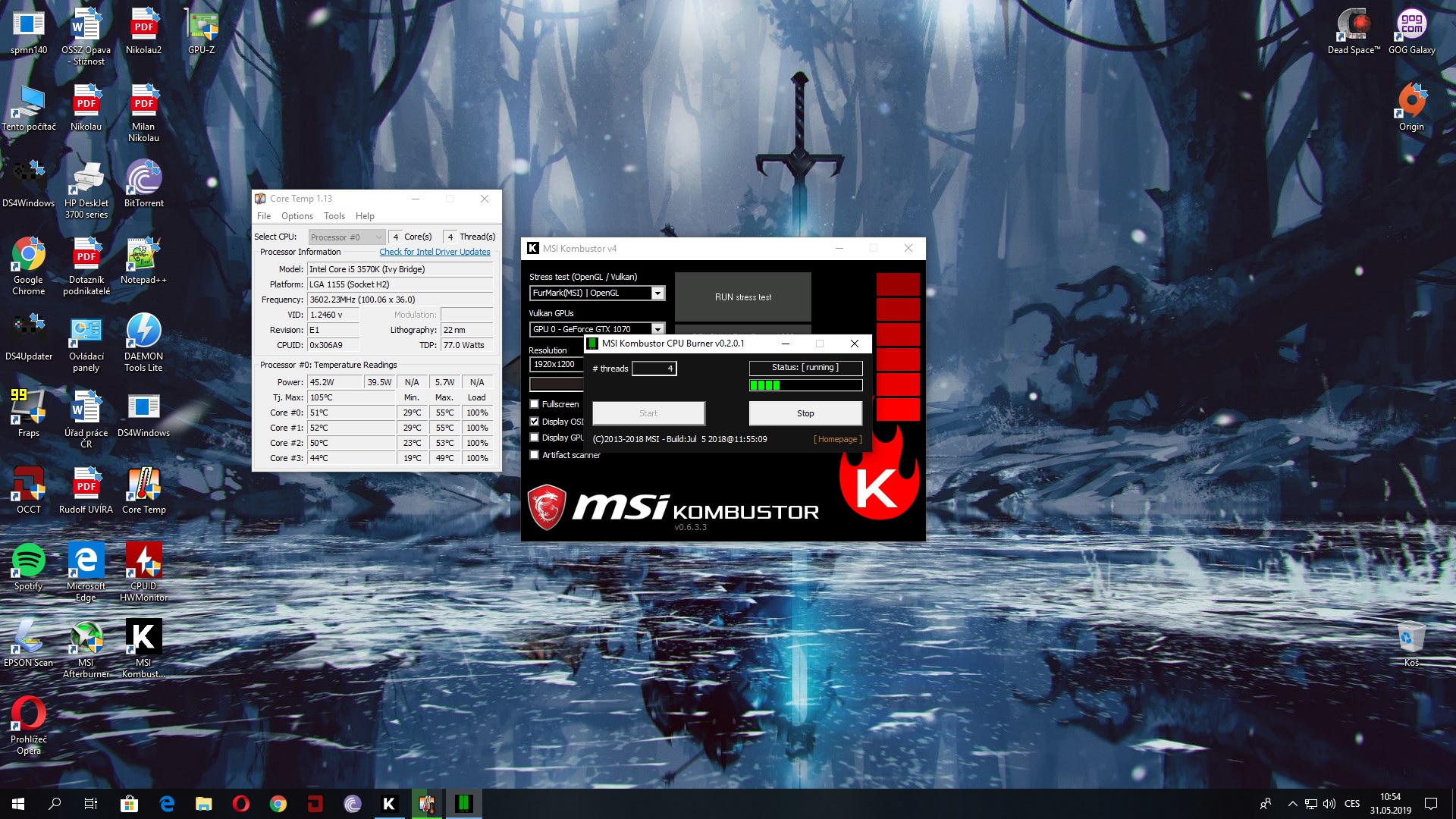Screen dimensions: 1456x819
Task: Open the notification action center
Action: tap(1431, 804)
